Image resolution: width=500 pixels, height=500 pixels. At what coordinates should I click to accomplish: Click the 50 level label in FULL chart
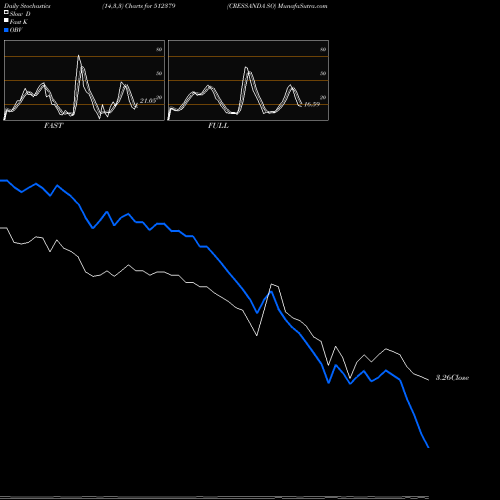click(x=323, y=73)
